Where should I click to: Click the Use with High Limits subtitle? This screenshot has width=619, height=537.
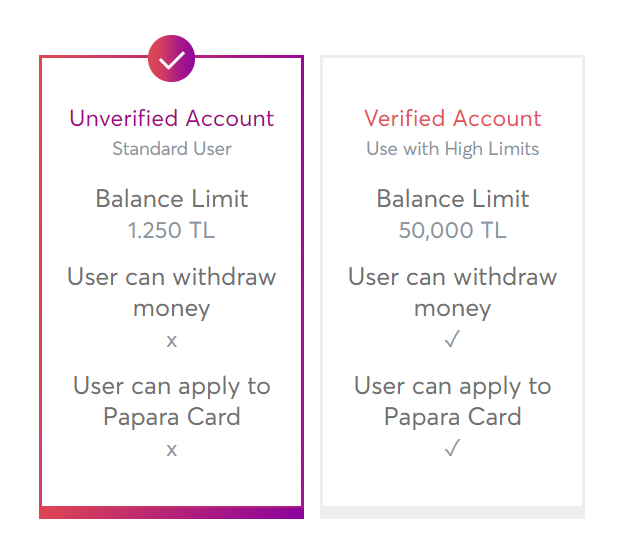click(452, 149)
